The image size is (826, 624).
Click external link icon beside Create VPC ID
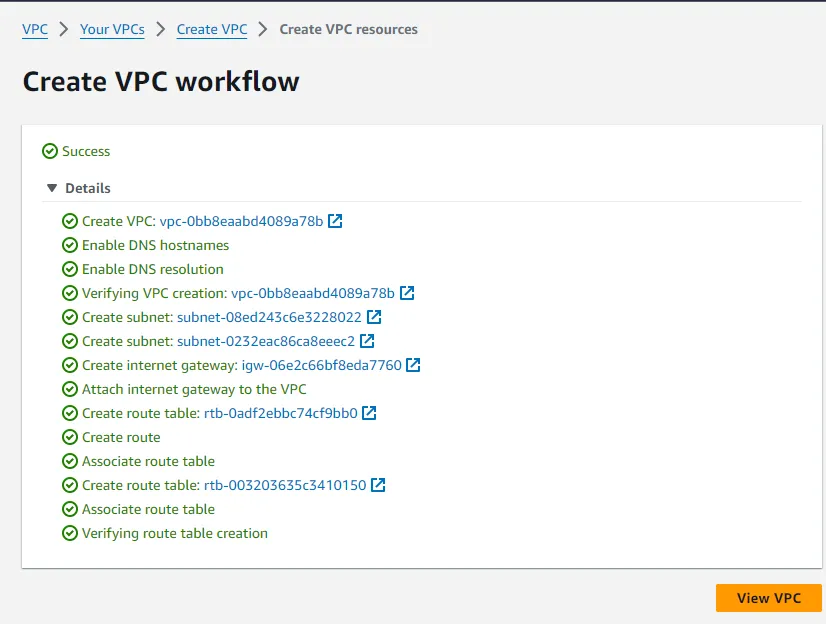[336, 221]
